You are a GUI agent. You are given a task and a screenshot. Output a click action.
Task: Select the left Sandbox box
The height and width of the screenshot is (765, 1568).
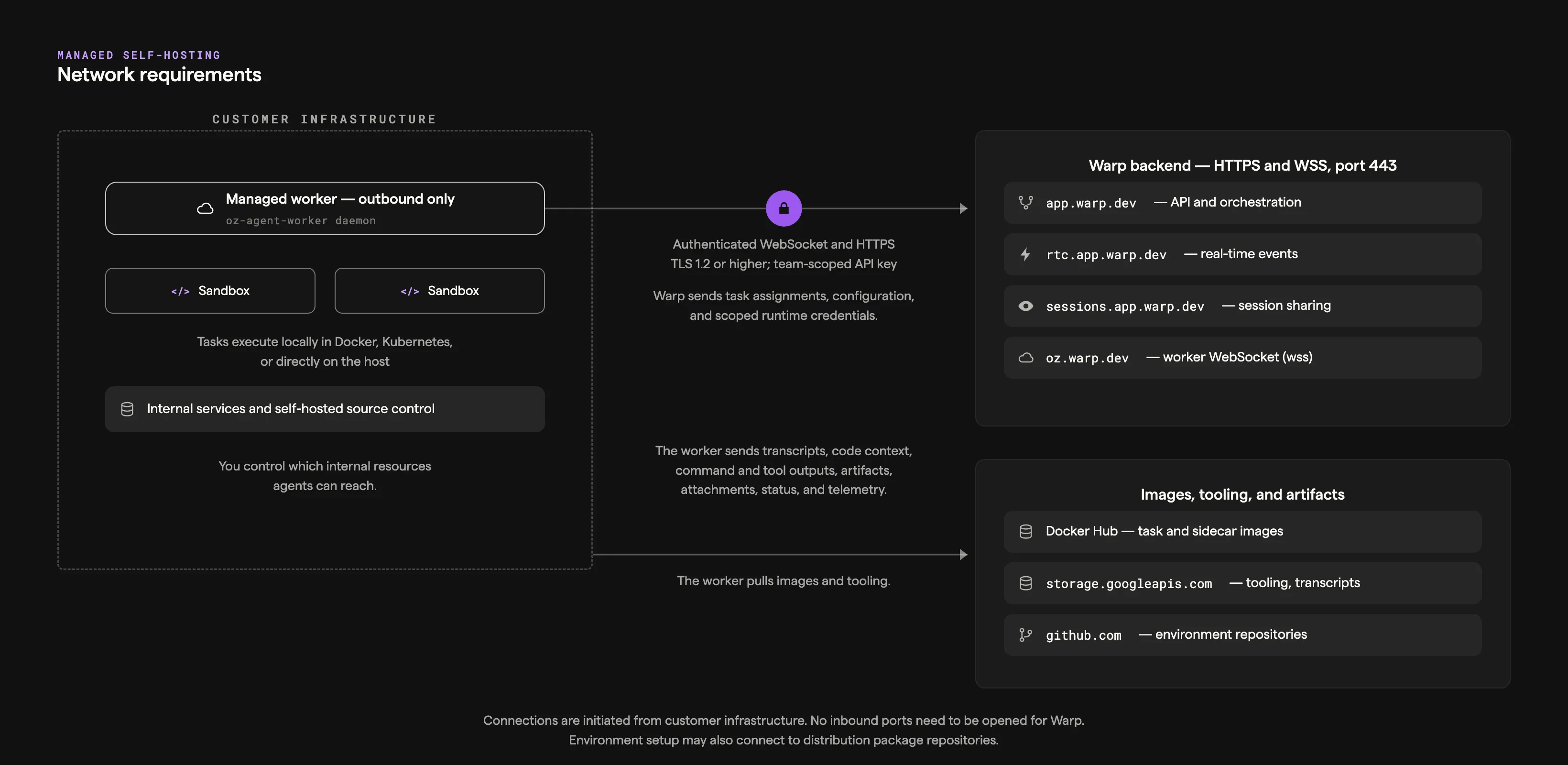(210, 291)
